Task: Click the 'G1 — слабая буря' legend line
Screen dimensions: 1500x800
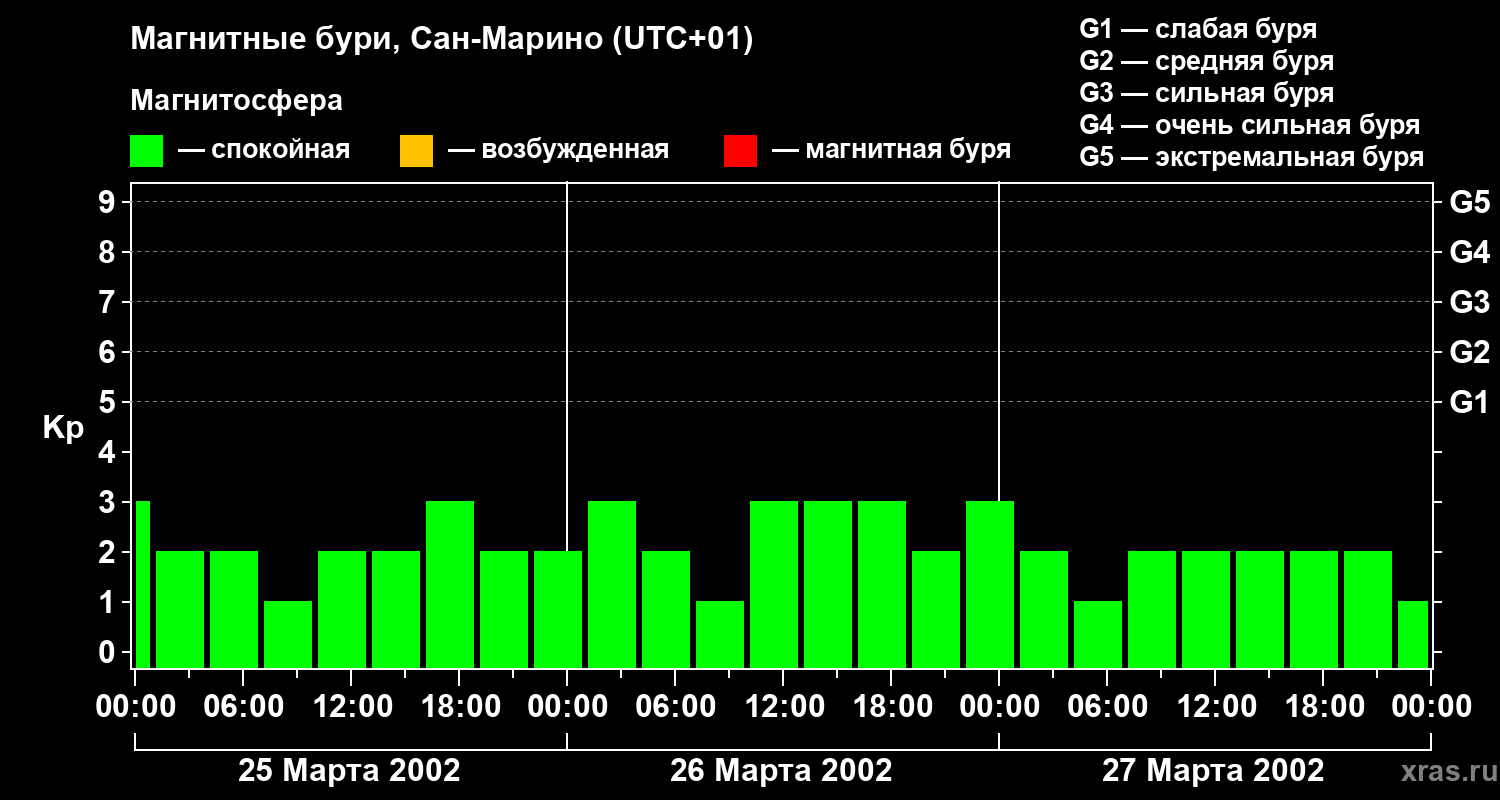Action: 1198,28
